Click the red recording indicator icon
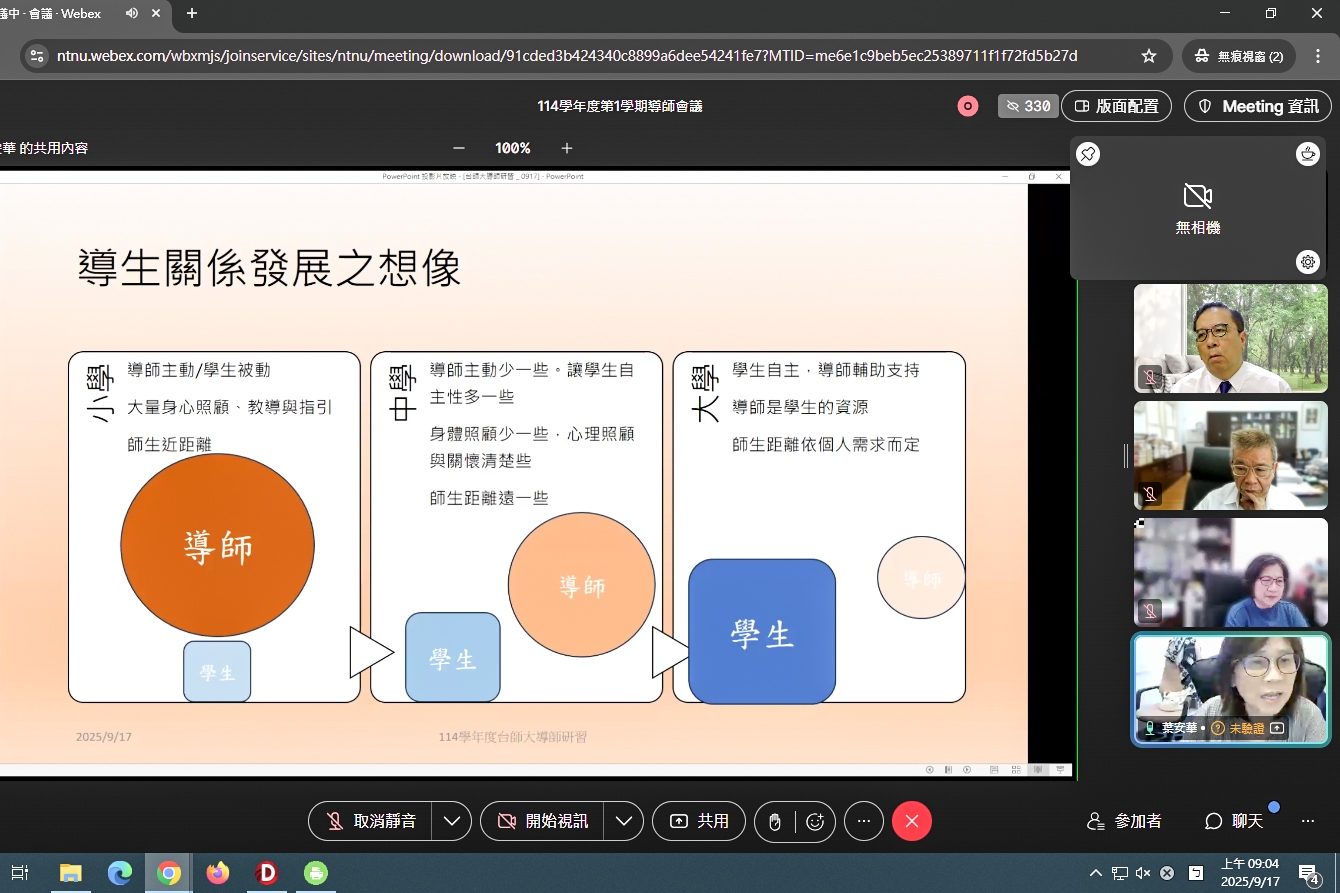This screenshot has height=893, width=1340. point(968,106)
